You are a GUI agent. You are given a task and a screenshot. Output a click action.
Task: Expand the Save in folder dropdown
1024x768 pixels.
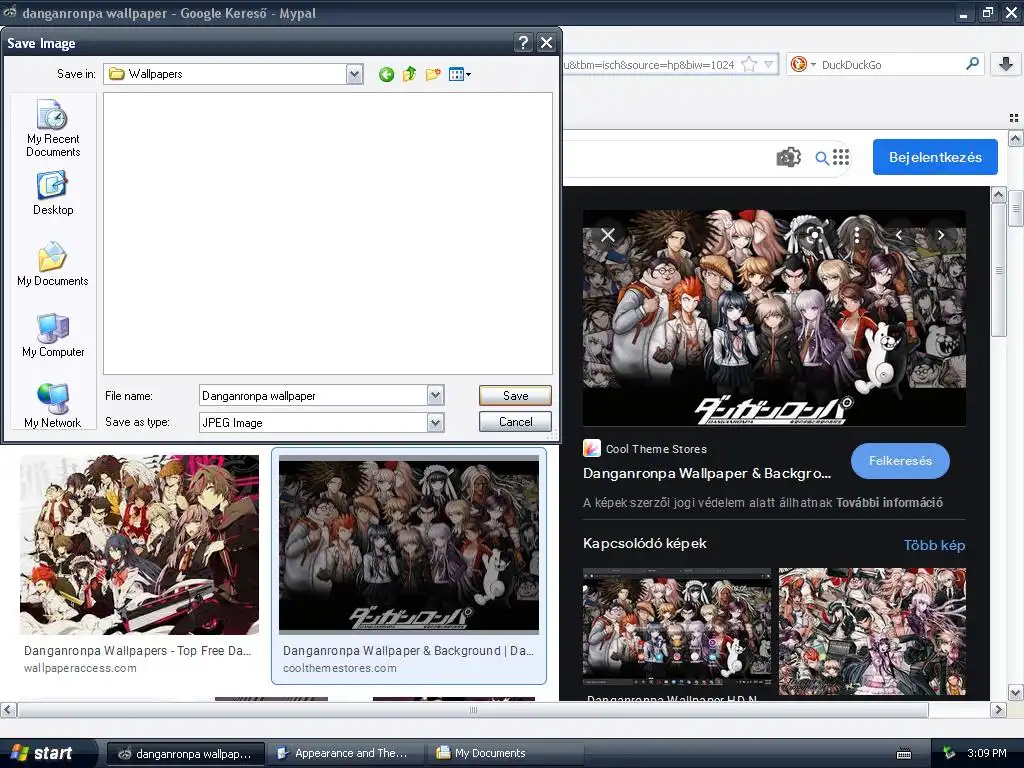pos(355,74)
